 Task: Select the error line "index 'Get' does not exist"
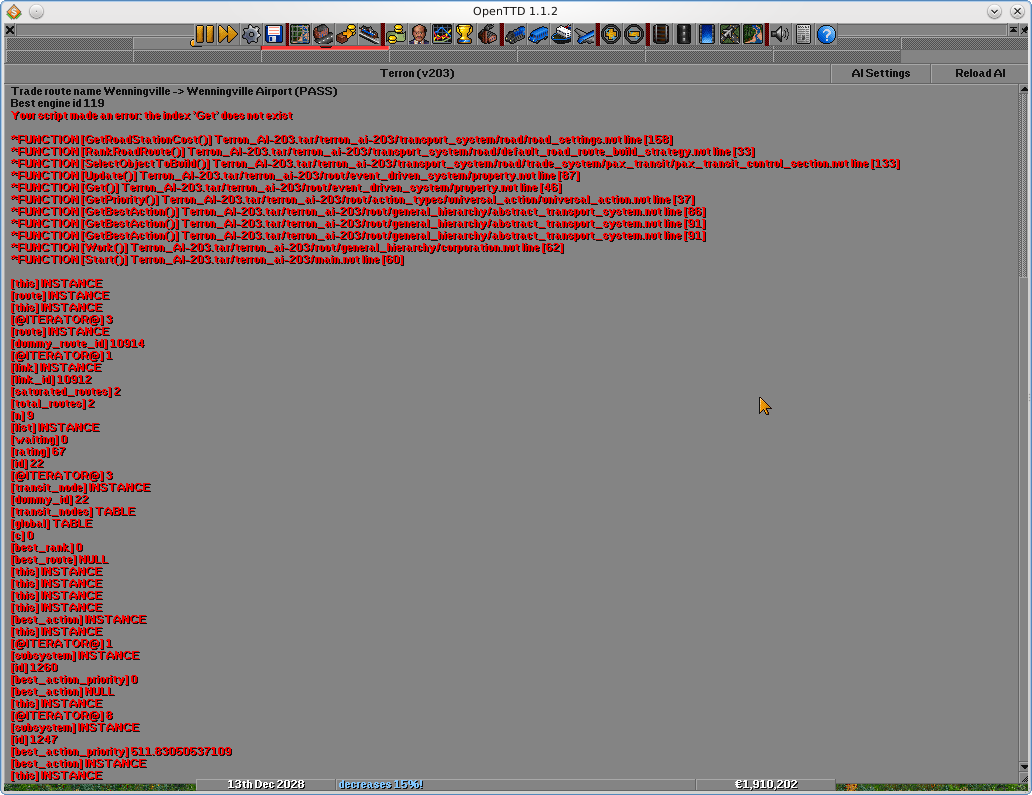click(x=152, y=116)
